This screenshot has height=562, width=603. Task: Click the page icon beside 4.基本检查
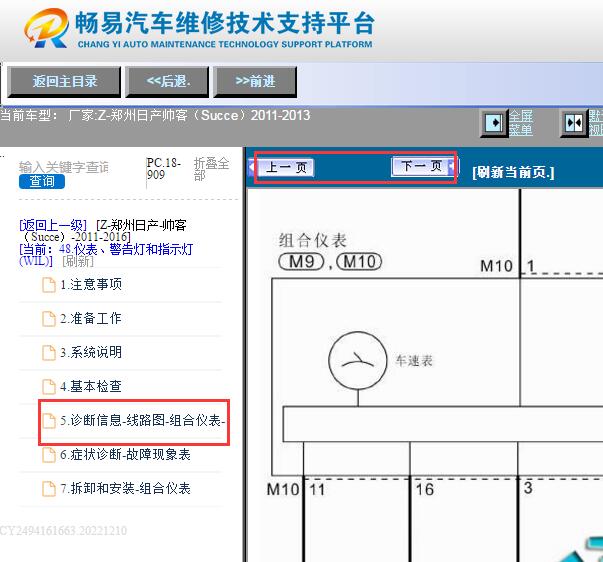click(48, 387)
